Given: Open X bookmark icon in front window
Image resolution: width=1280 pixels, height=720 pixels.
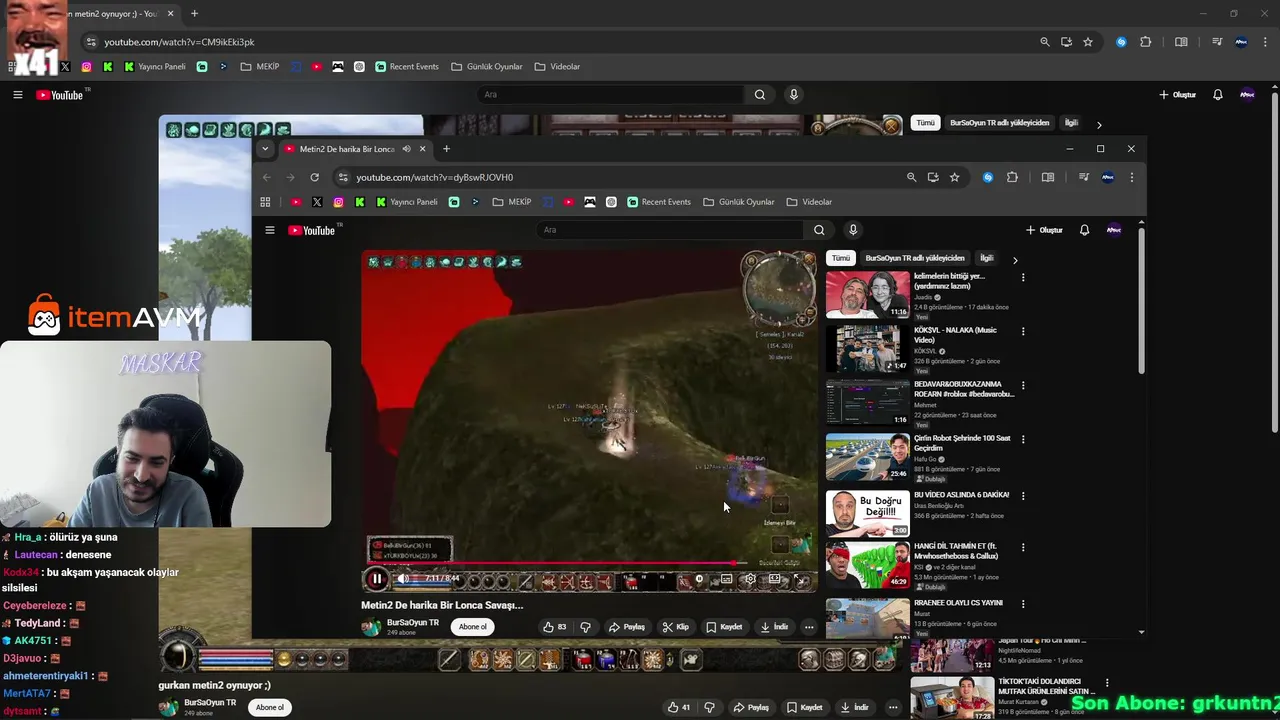Looking at the screenshot, I should click(x=317, y=202).
